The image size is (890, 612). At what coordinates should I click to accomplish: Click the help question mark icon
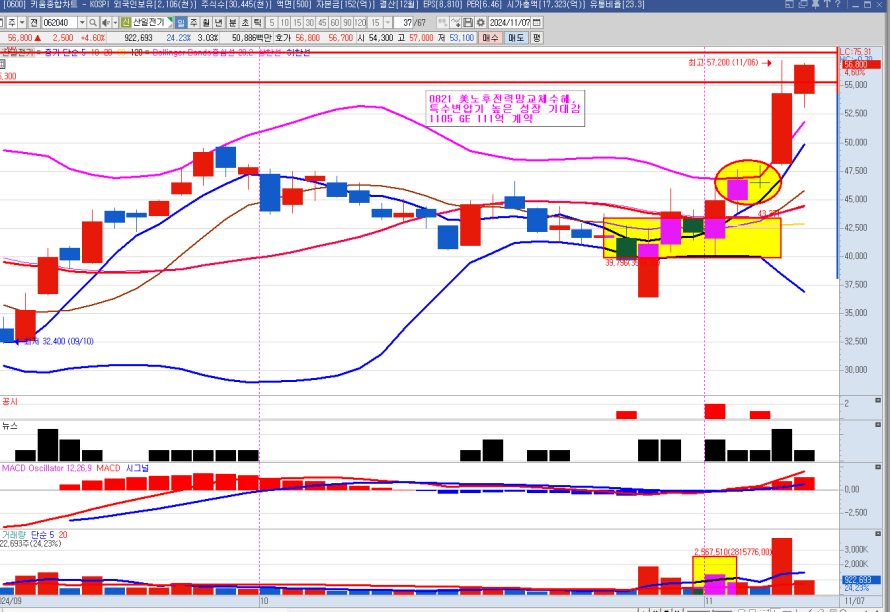[x=837, y=4]
